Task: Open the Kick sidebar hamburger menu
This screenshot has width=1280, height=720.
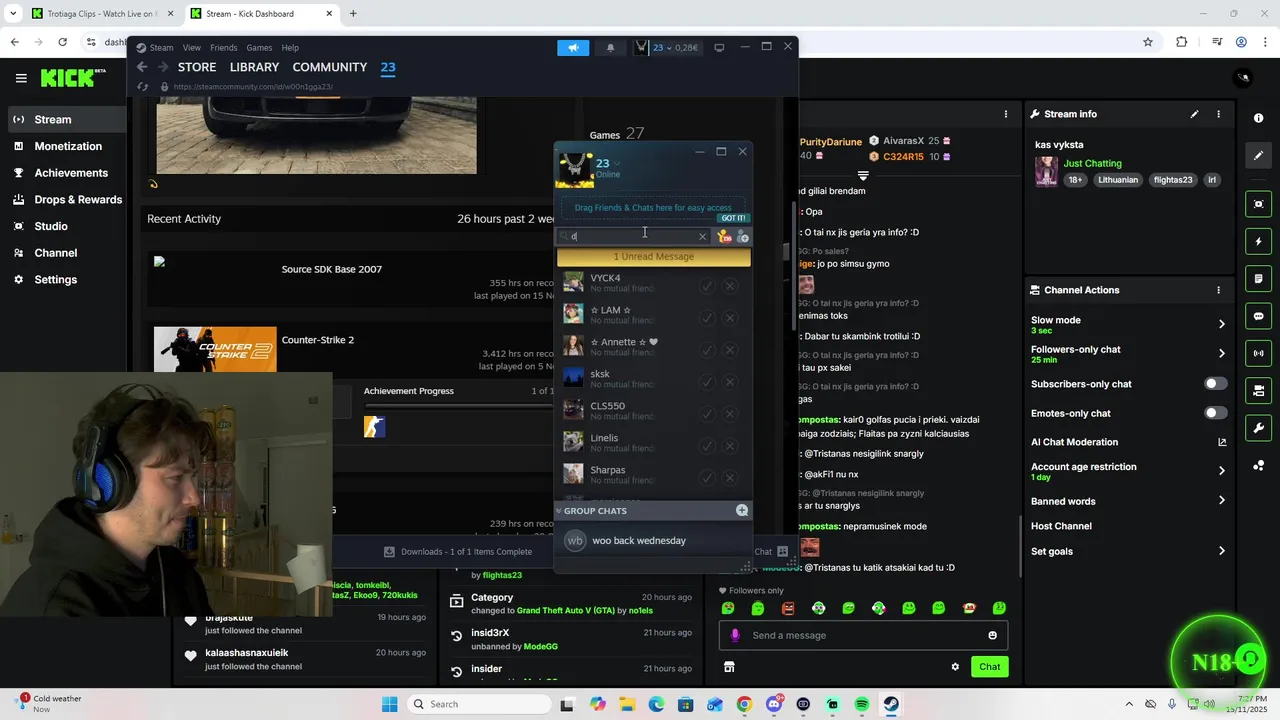Action: coord(21,77)
